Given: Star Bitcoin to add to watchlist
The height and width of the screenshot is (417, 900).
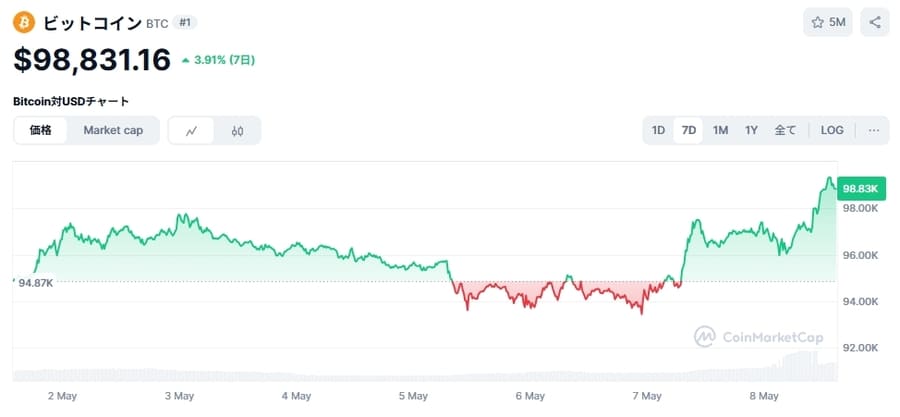Looking at the screenshot, I should tap(828, 22).
